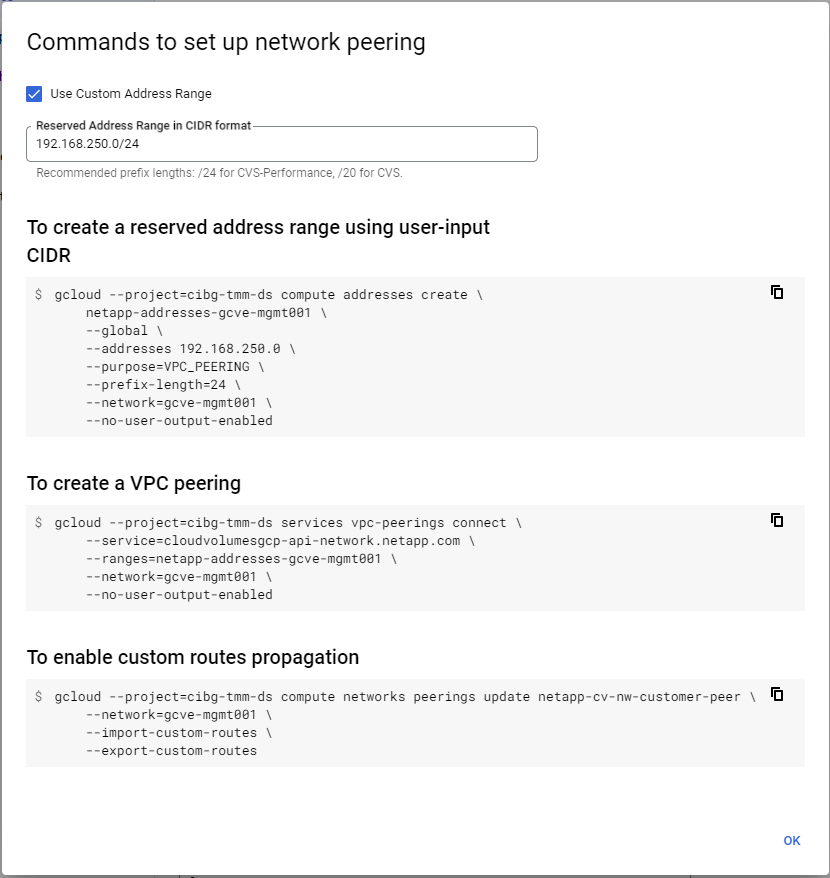Click the --export-custom-routes flag line

tap(171, 751)
